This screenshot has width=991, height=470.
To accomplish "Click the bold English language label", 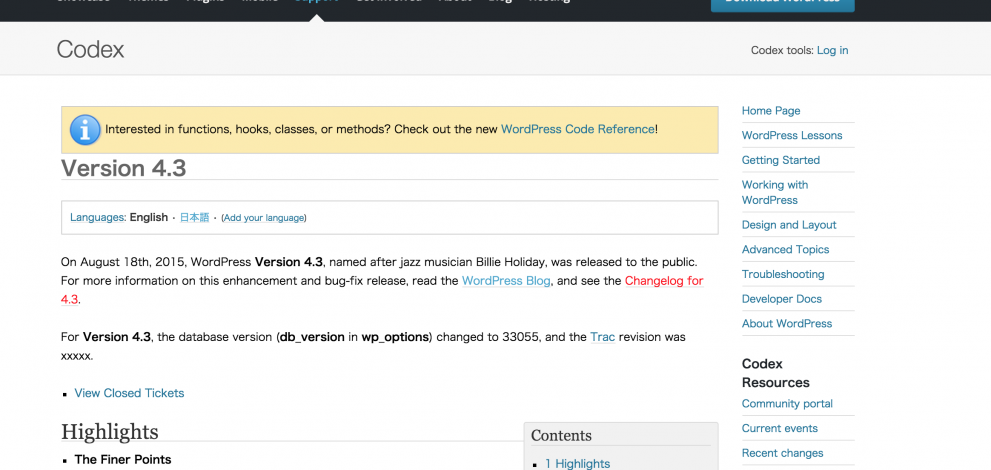I will pos(149,217).
